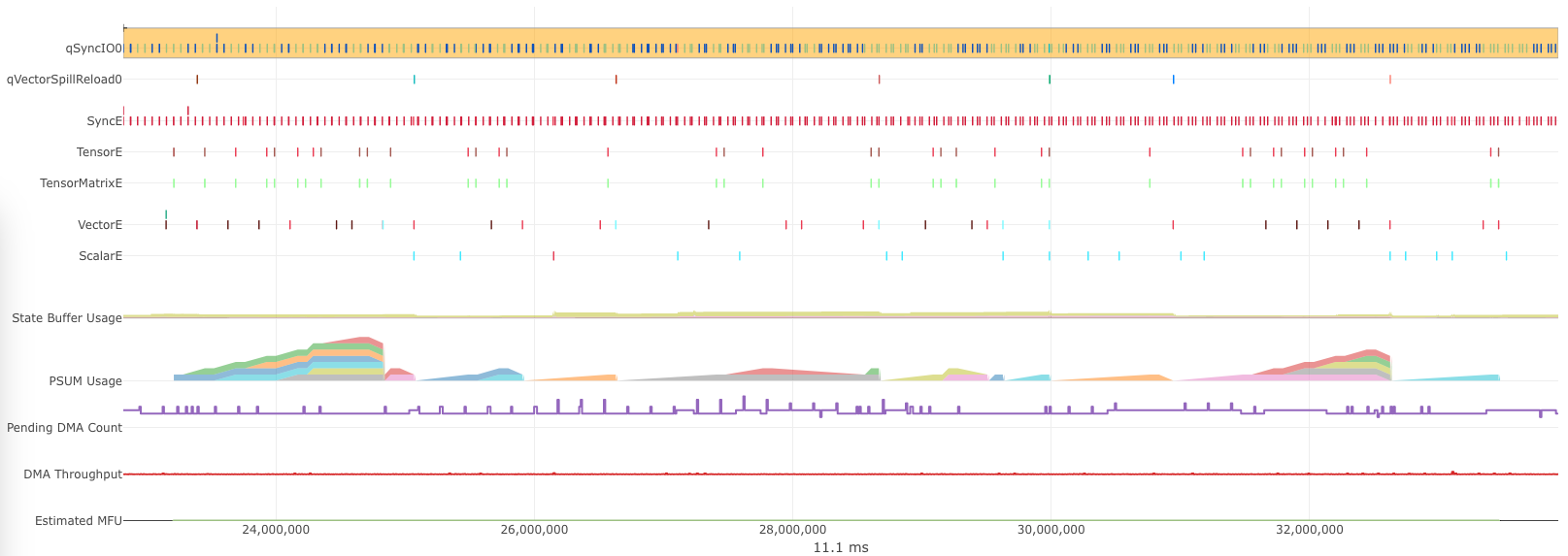Click the 11.1 ms axis title

tap(840, 547)
